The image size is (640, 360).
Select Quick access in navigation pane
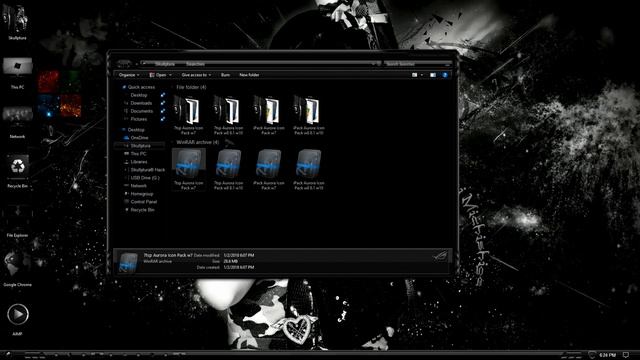click(141, 87)
